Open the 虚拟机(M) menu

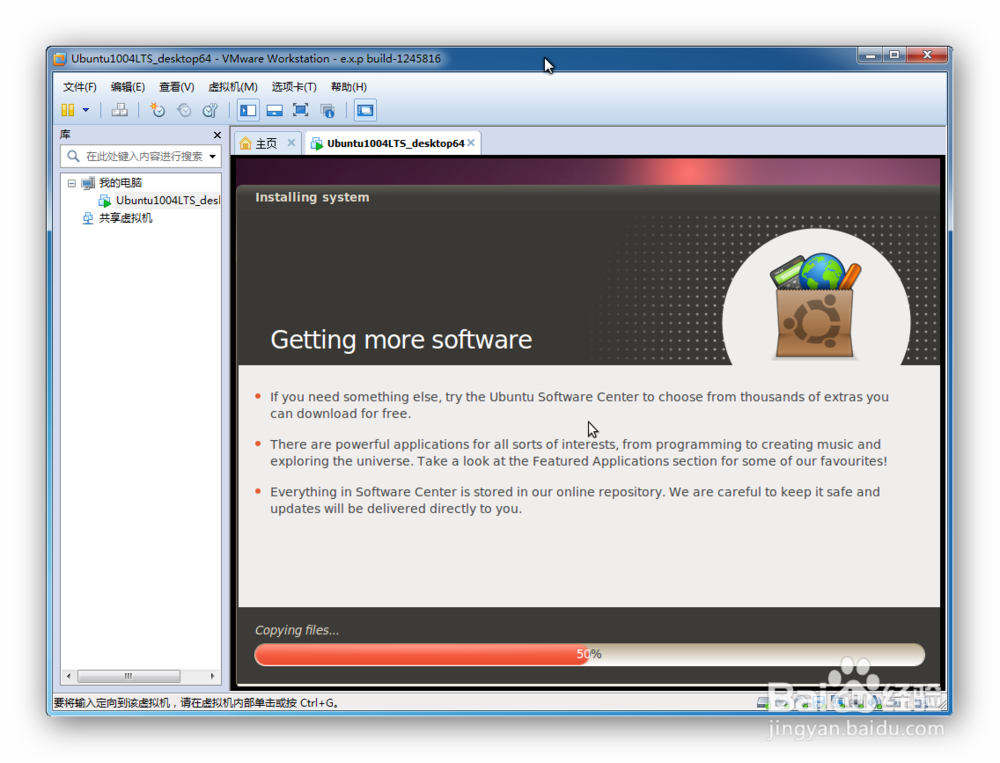coord(233,87)
